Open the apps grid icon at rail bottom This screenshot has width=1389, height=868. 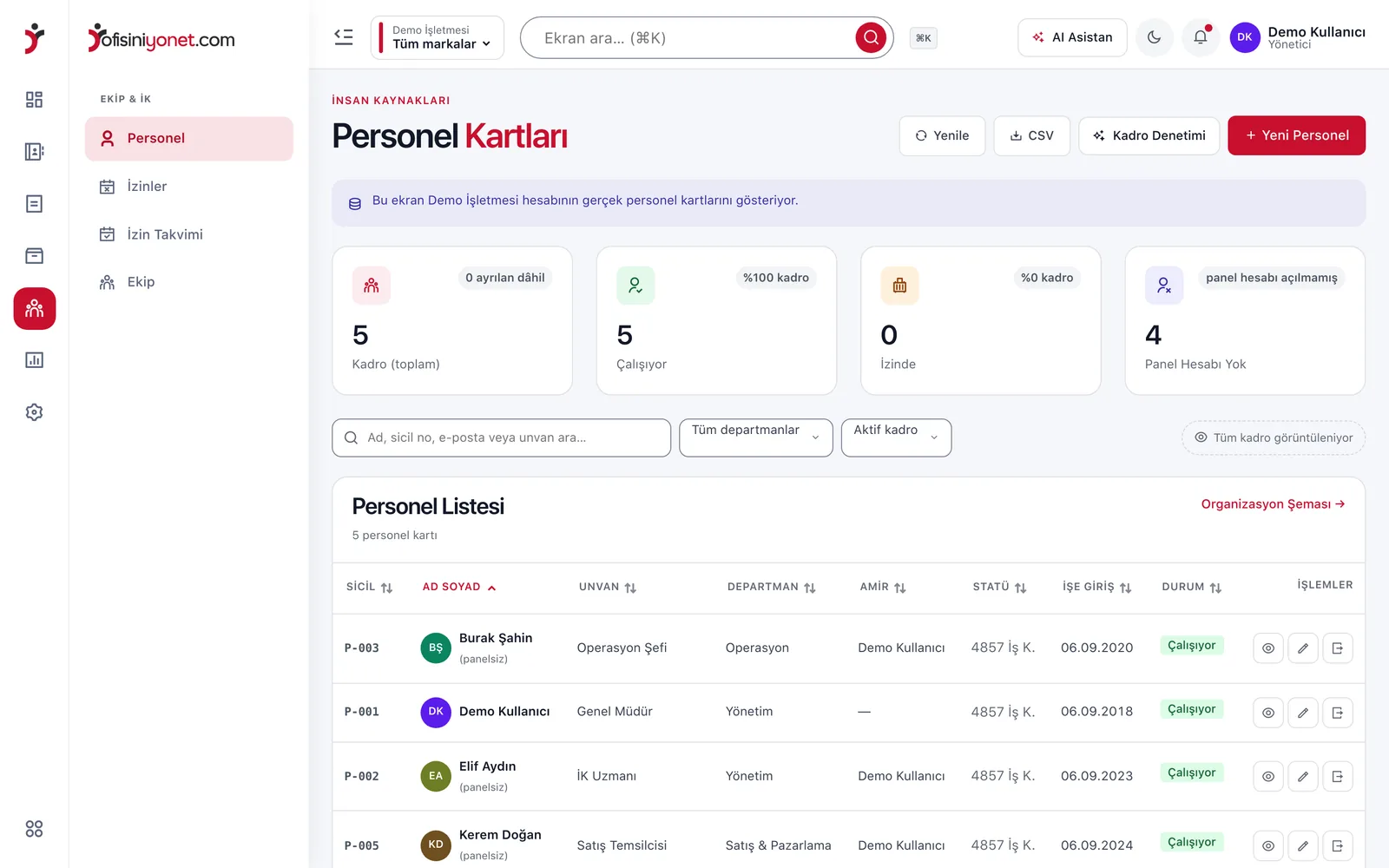click(x=34, y=829)
